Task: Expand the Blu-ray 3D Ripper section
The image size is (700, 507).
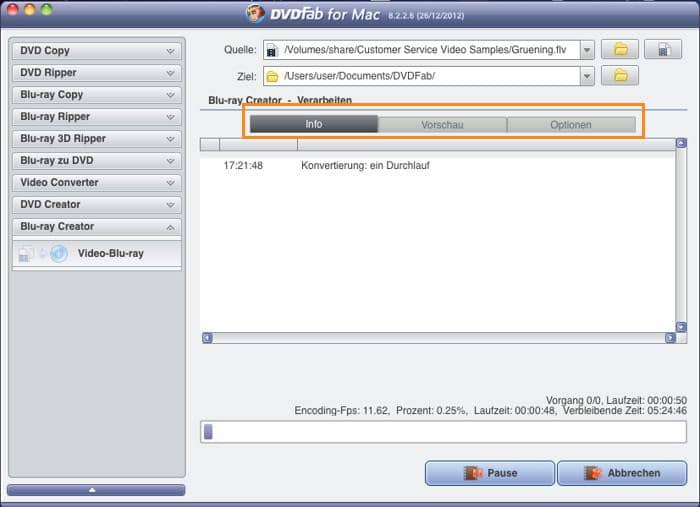Action: [97, 138]
